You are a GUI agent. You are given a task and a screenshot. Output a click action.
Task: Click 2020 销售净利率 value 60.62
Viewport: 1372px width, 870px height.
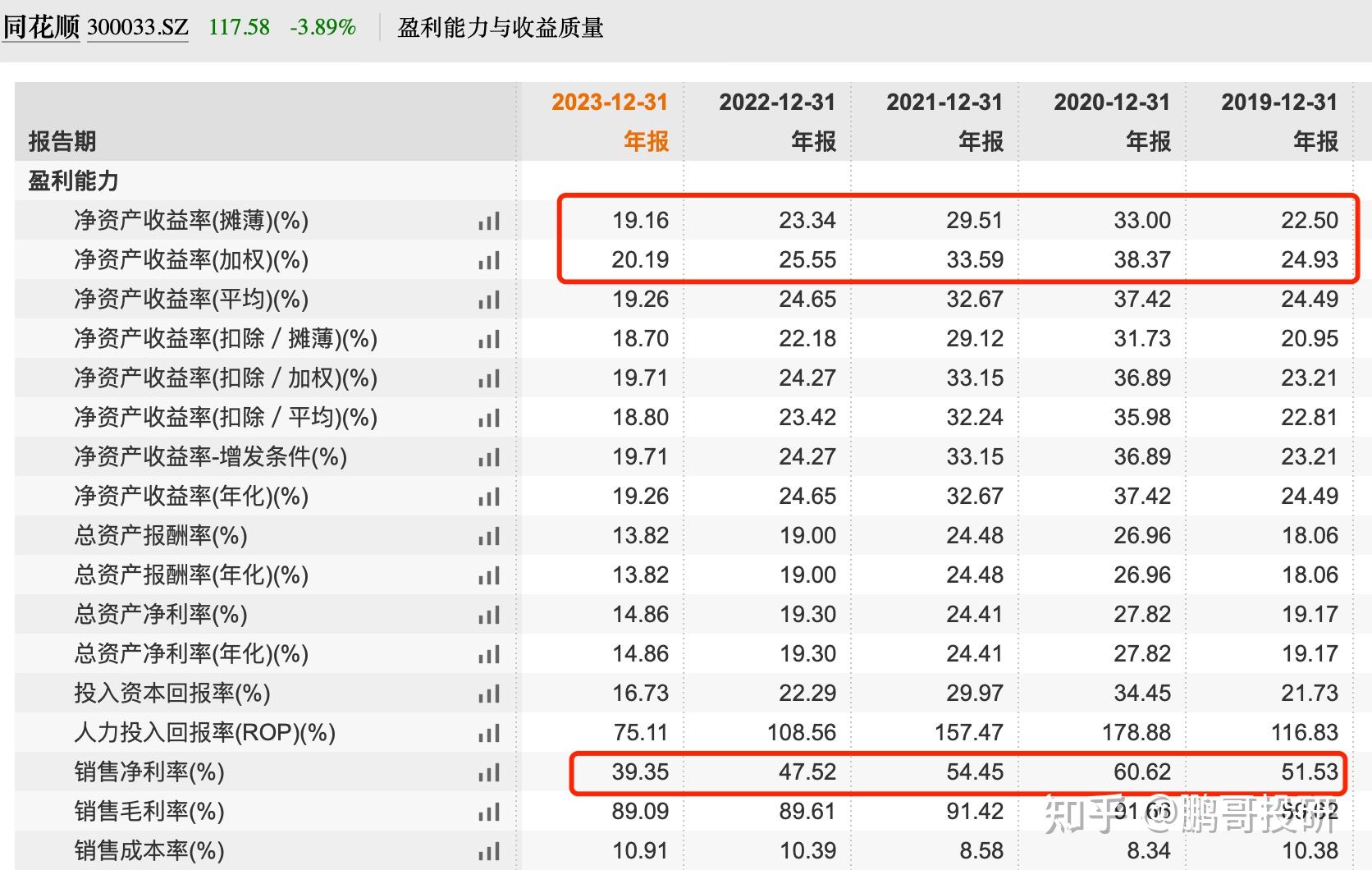[1142, 772]
